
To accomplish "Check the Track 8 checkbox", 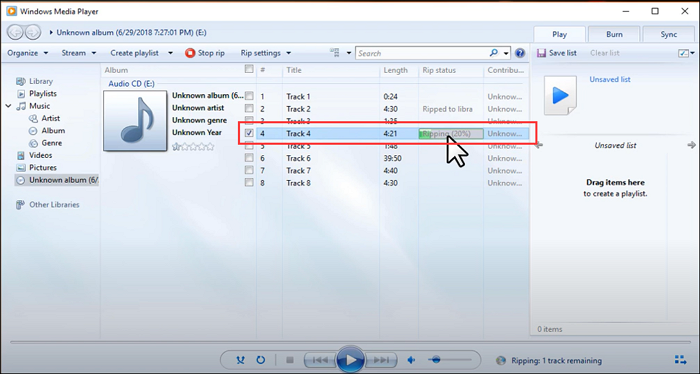I will coord(249,183).
